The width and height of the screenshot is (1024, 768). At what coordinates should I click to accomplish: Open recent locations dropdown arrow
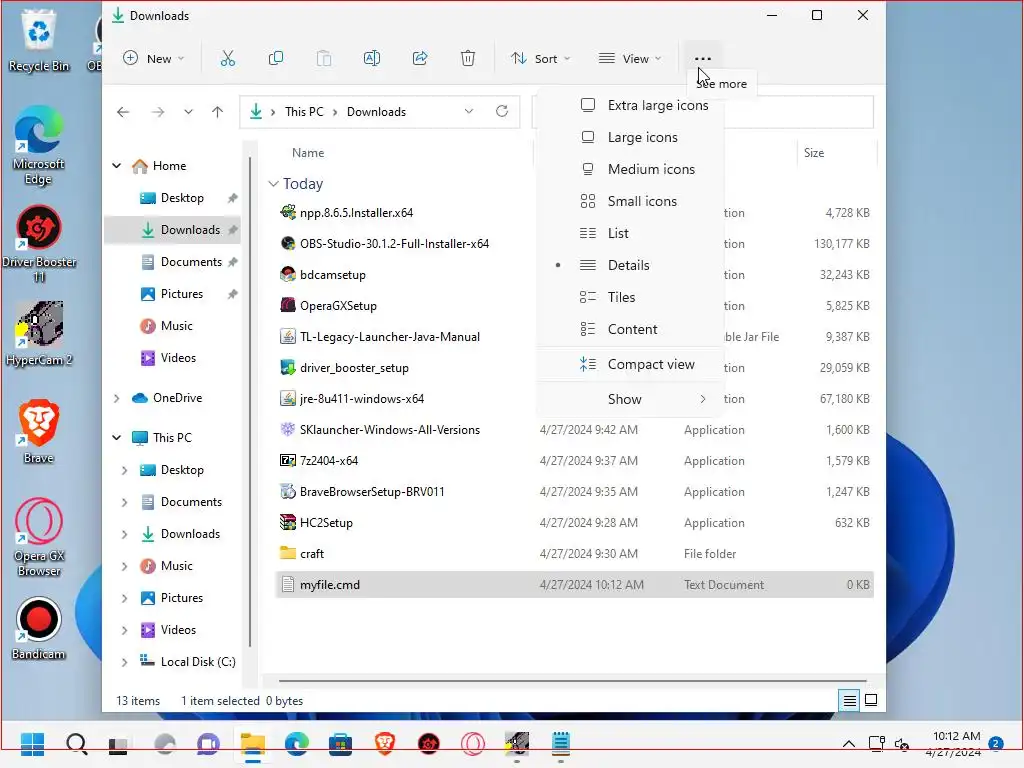click(x=188, y=112)
